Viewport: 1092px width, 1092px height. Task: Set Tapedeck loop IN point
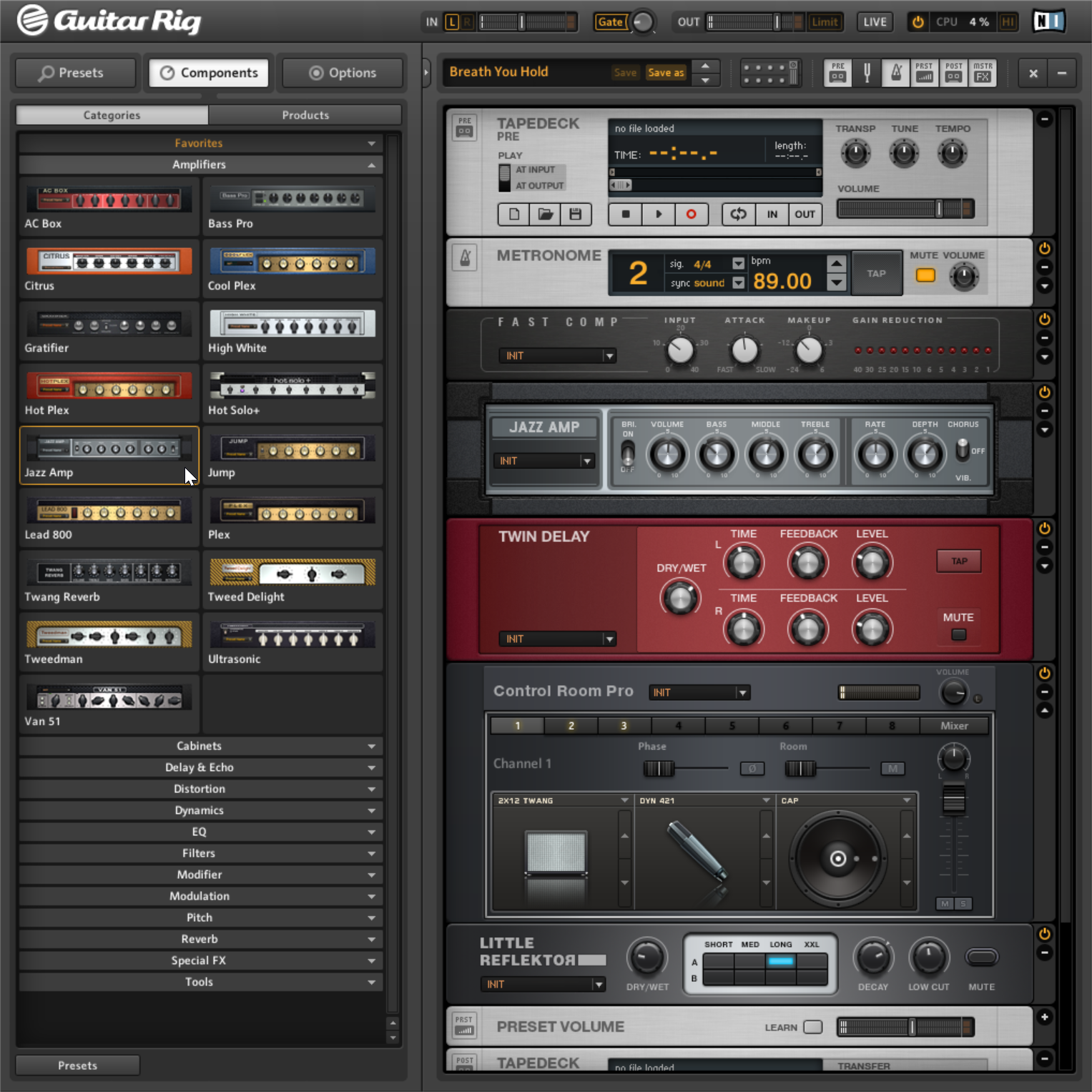coord(772,214)
